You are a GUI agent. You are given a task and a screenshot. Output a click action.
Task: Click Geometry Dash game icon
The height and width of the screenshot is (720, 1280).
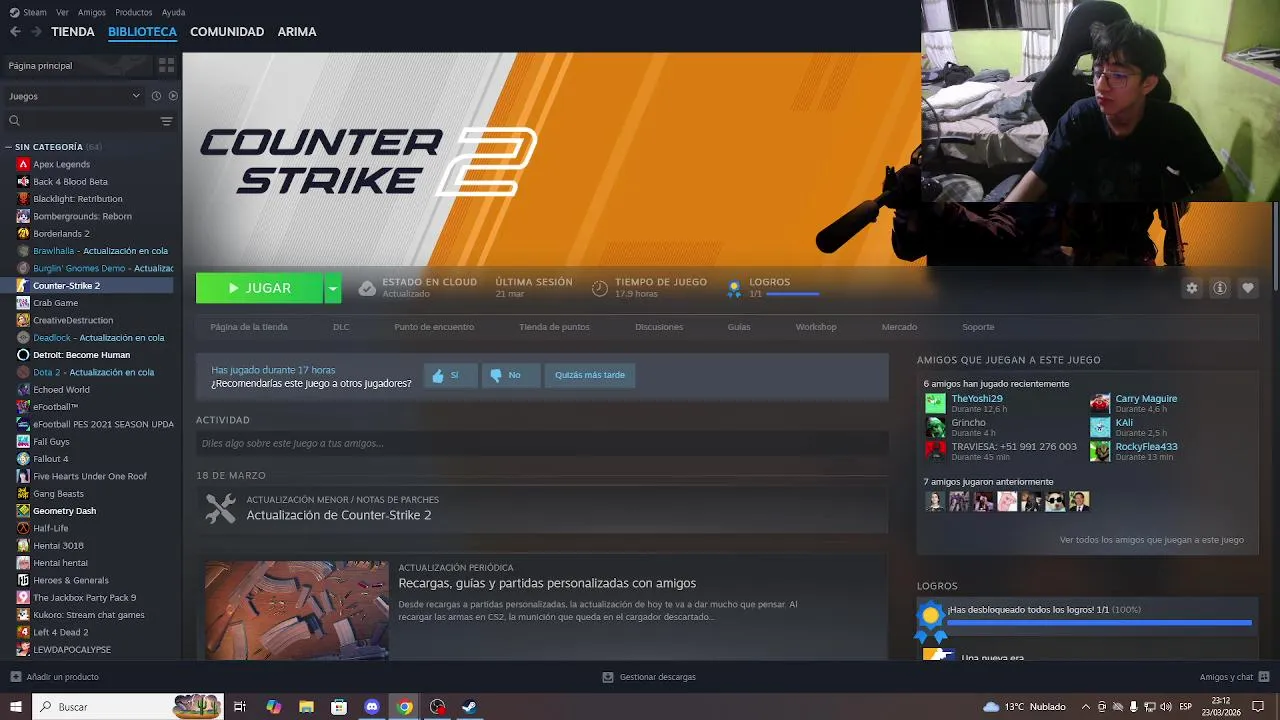click(23, 511)
